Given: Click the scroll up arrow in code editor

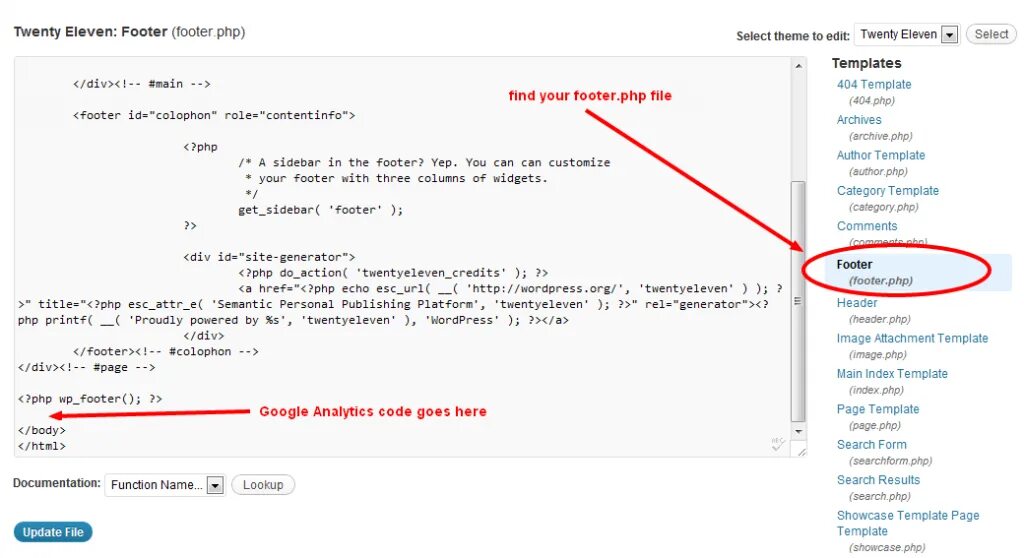Looking at the screenshot, I should [798, 66].
